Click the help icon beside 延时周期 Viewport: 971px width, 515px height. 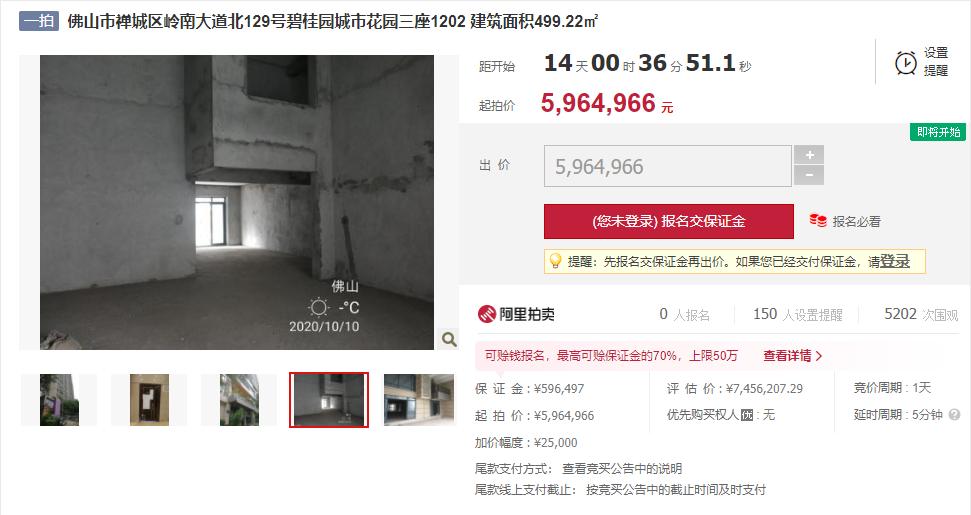click(954, 415)
